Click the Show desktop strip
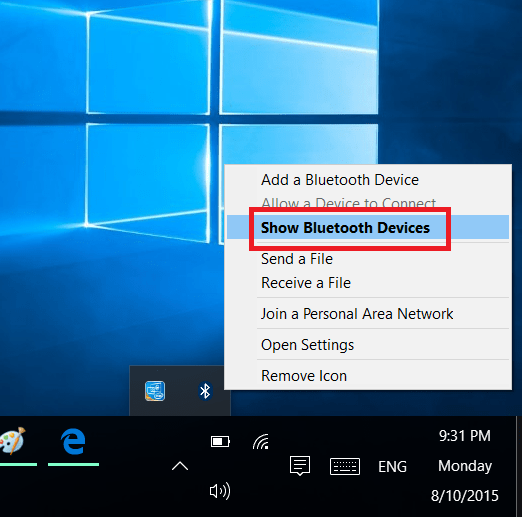The width and height of the screenshot is (522, 517). pyautogui.click(x=519, y=466)
